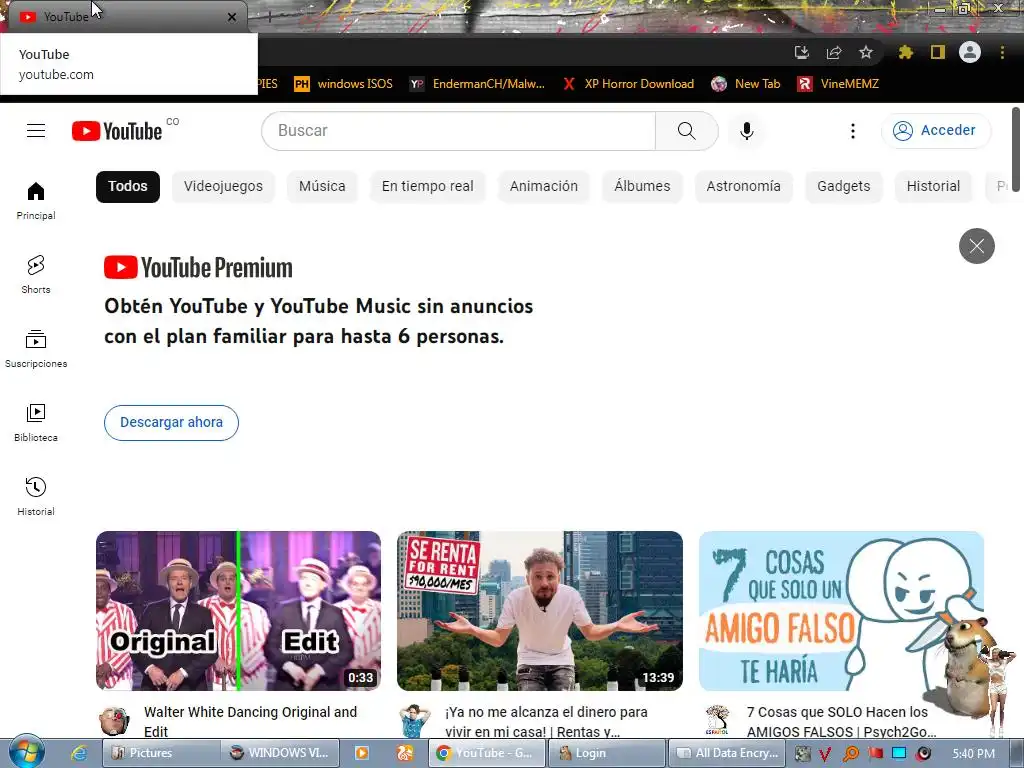The image size is (1024, 768).
Task: Switch to WINDOWS VI... taskbar window
Action: click(x=281, y=753)
